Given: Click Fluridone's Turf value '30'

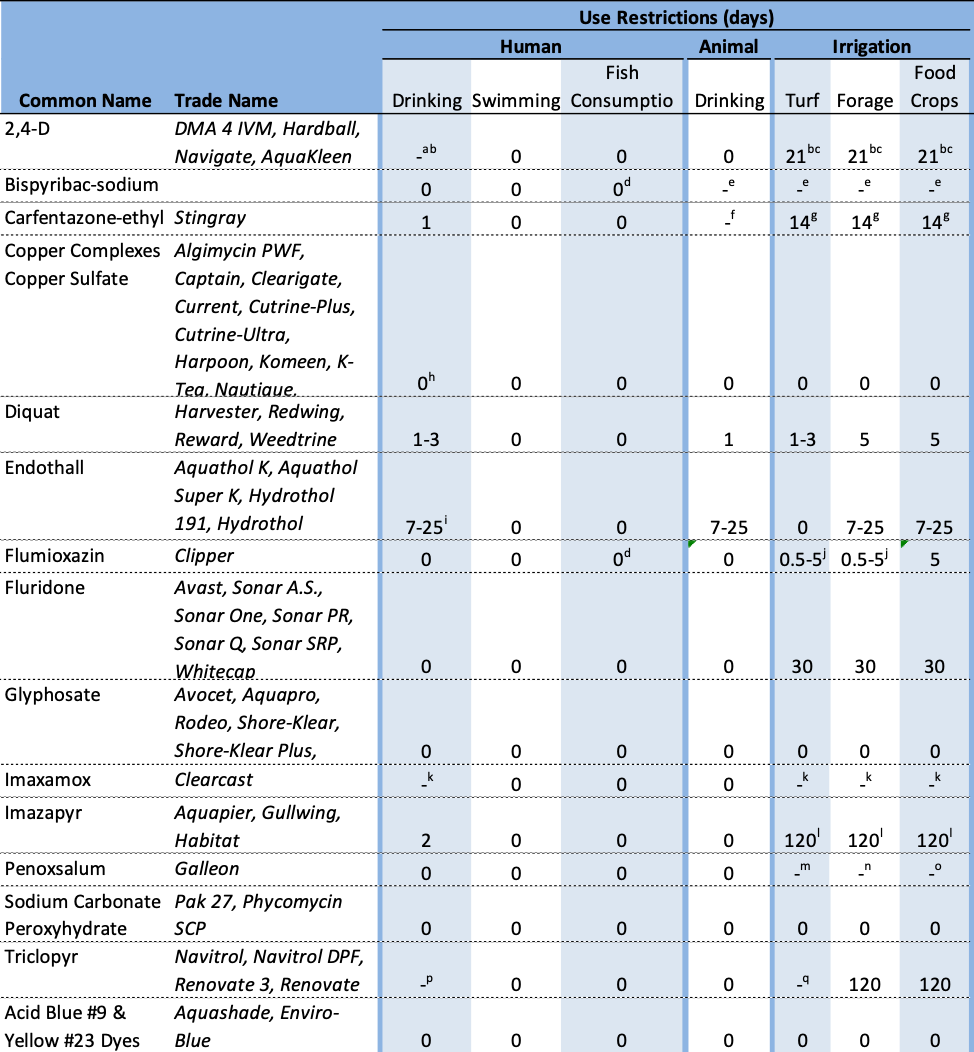Looking at the screenshot, I should [x=802, y=667].
